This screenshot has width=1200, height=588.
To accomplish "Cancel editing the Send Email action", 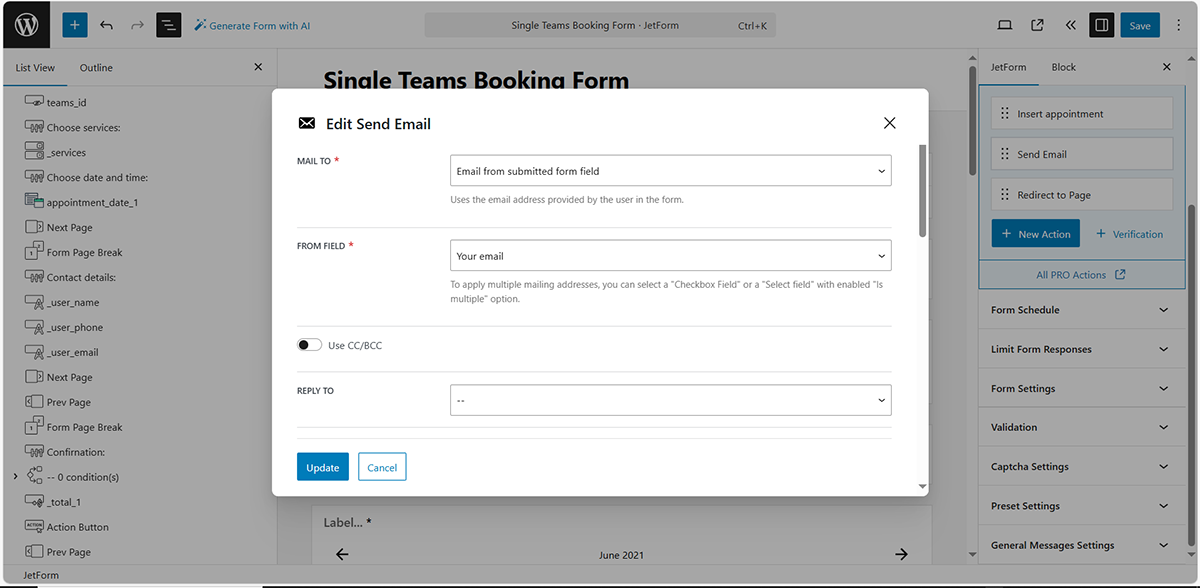I will pyautogui.click(x=382, y=467).
